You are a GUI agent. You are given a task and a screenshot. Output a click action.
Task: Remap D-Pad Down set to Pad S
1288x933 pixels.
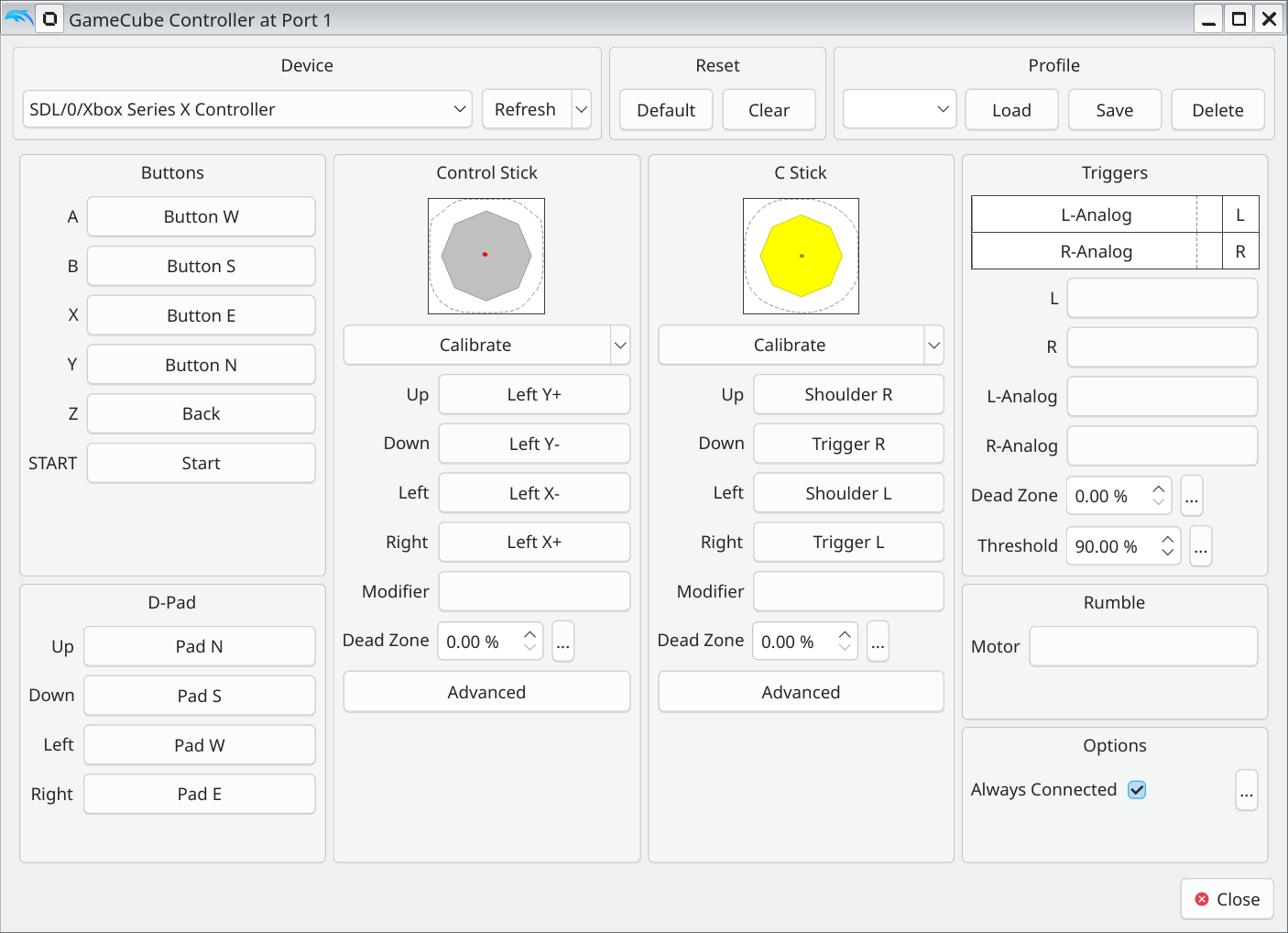click(x=200, y=696)
